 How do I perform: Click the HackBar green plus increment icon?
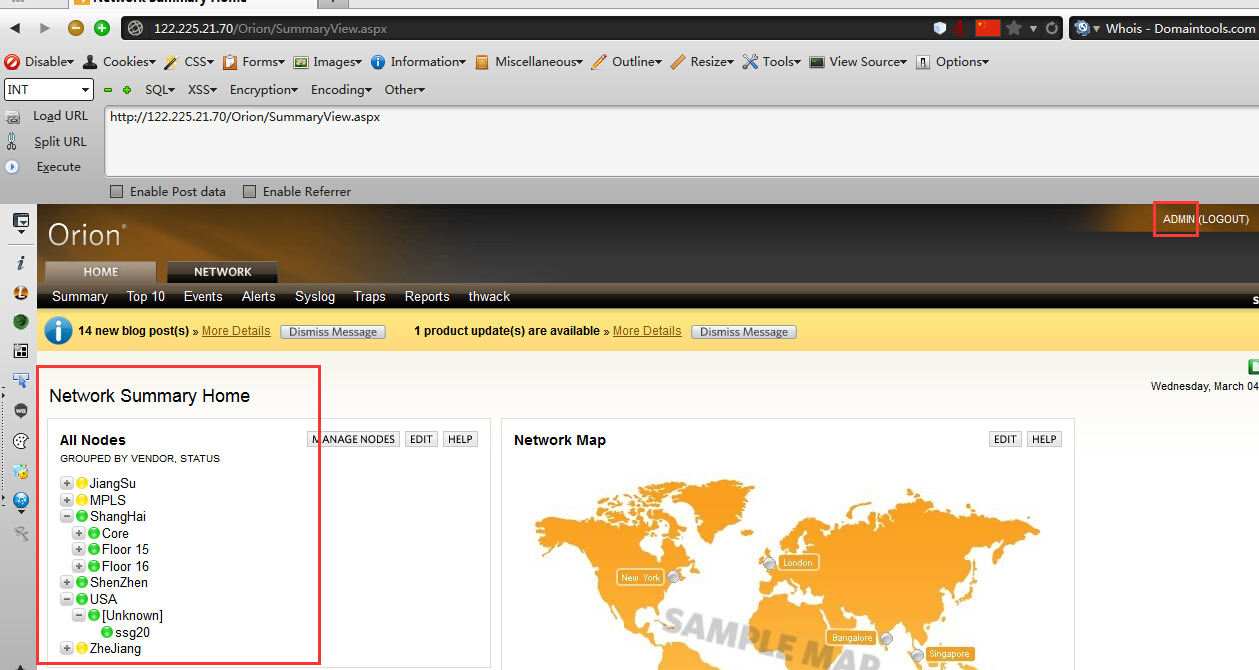127,90
